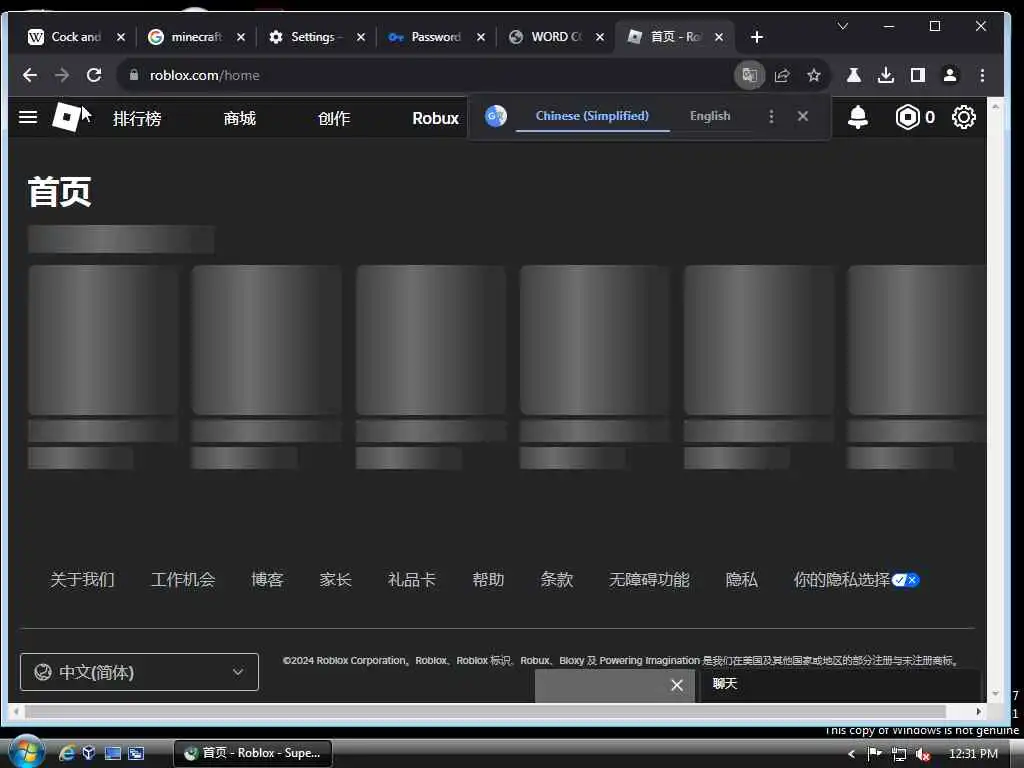The height and width of the screenshot is (768, 1024).
Task: Open the 商城 nav item
Action: point(240,118)
